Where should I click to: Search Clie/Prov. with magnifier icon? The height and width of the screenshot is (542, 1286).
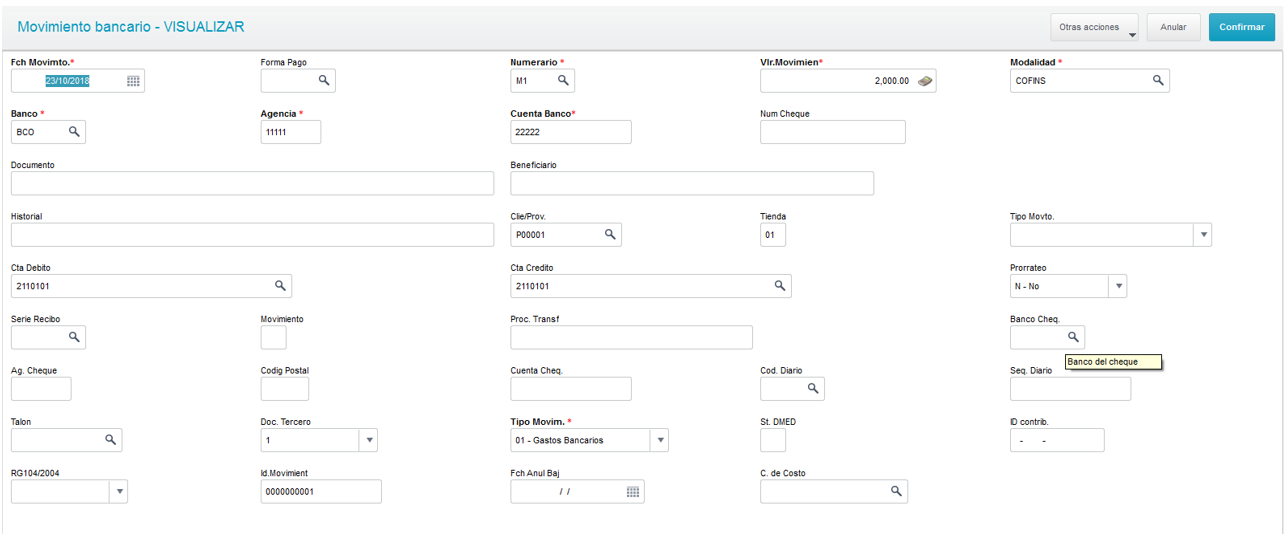610,234
